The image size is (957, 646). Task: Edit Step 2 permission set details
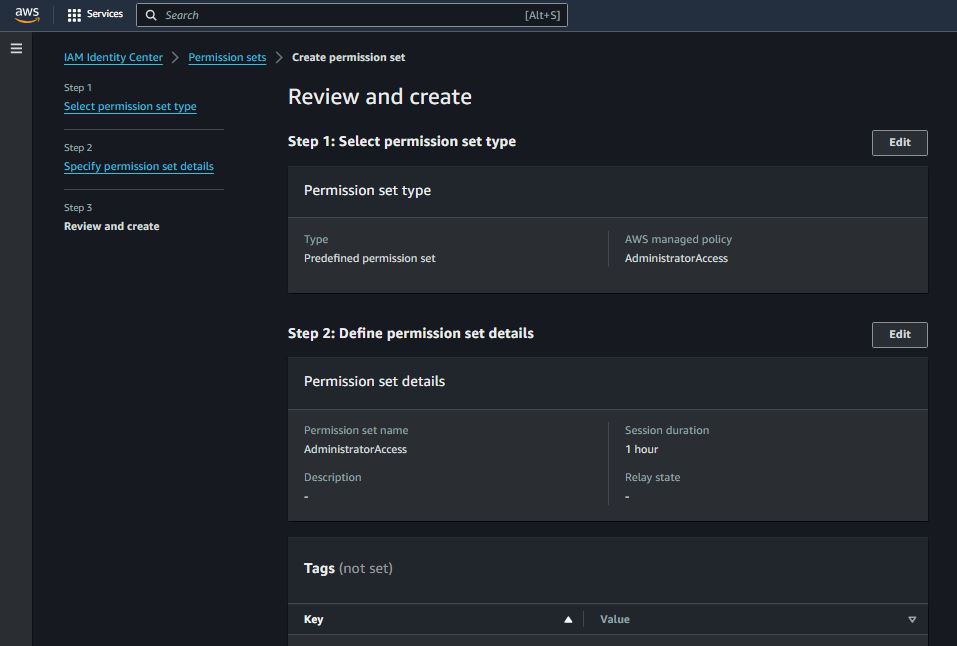(899, 334)
